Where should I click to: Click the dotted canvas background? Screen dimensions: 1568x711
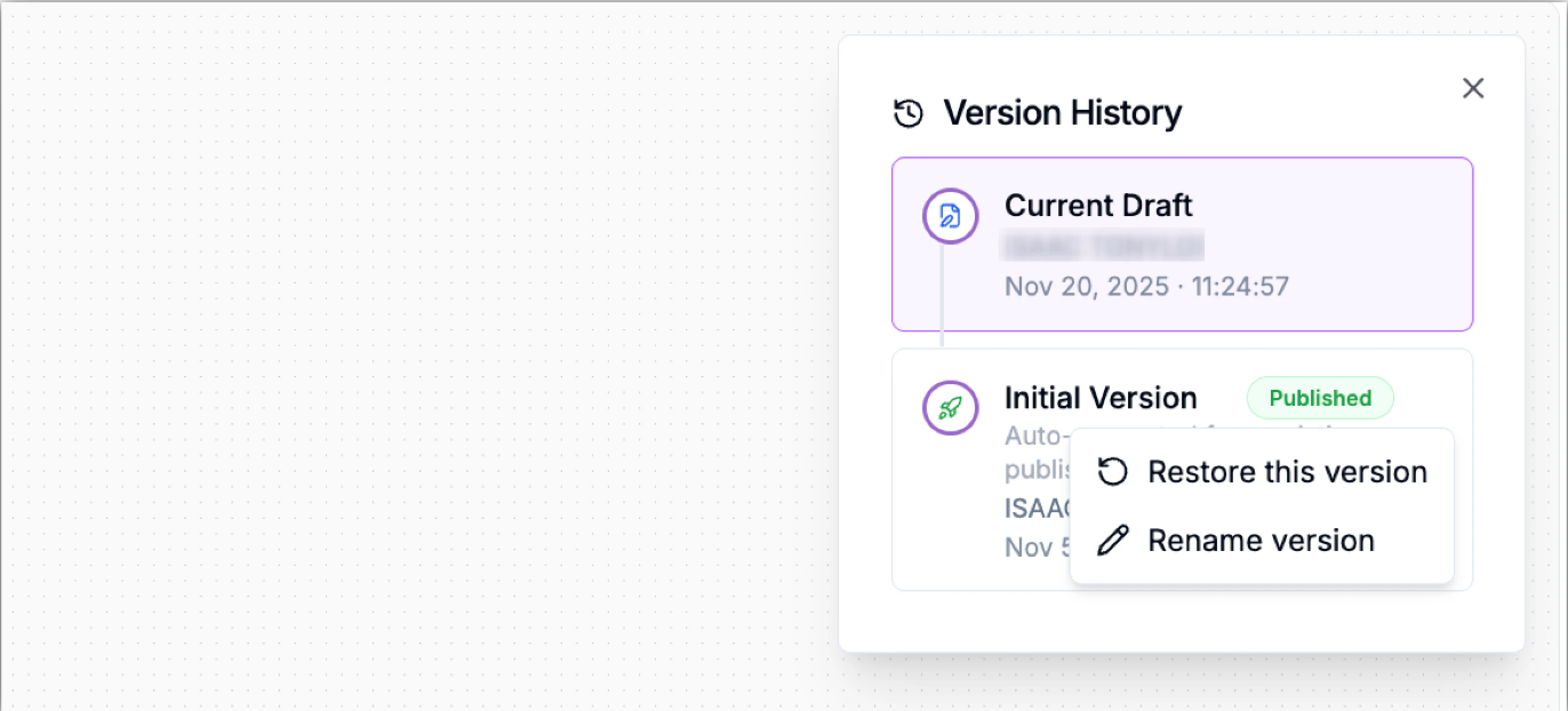pyautogui.click(x=365, y=365)
